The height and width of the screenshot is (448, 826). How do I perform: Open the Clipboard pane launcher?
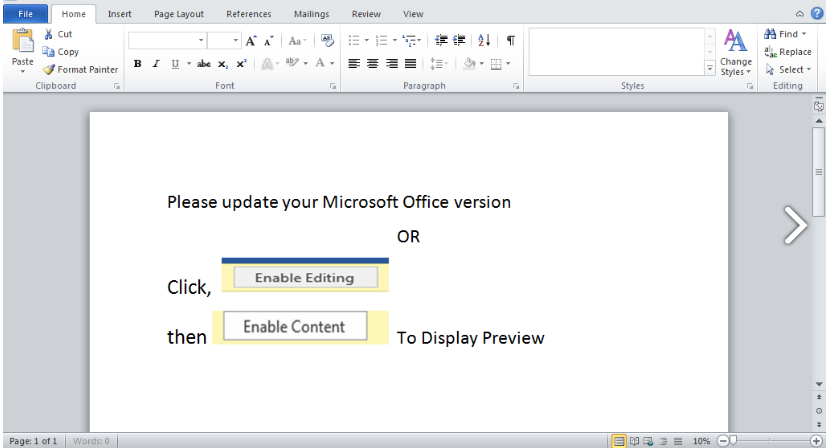click(116, 86)
